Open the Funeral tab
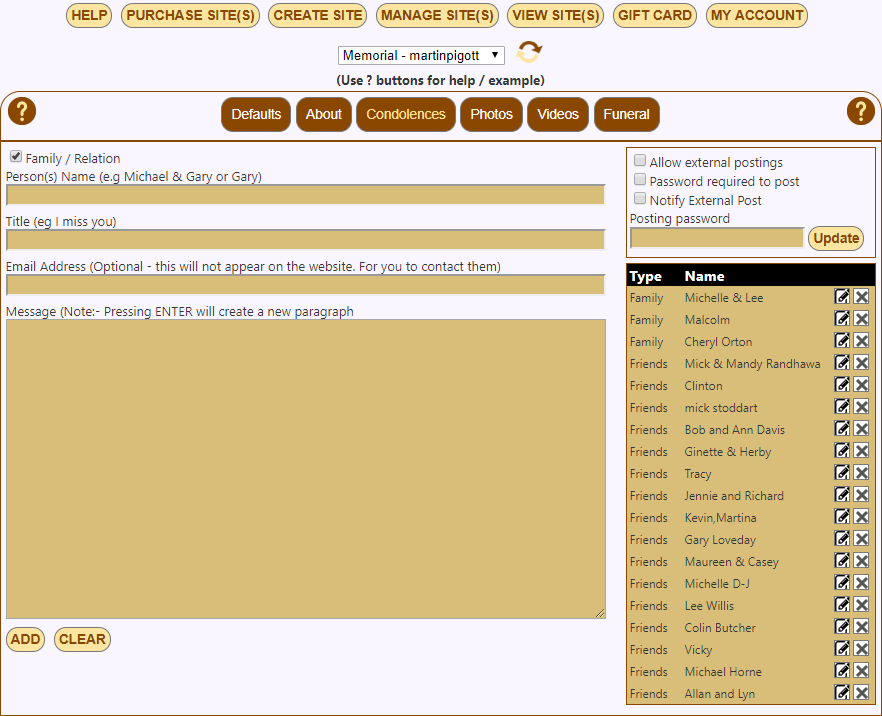The width and height of the screenshot is (882, 716). coord(626,114)
